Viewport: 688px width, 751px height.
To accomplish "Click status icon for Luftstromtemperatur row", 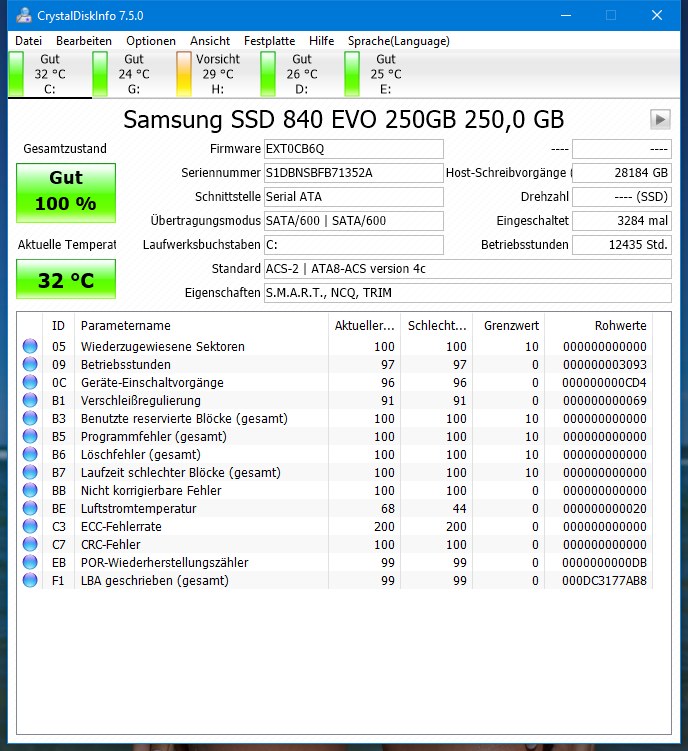I will click(30, 509).
